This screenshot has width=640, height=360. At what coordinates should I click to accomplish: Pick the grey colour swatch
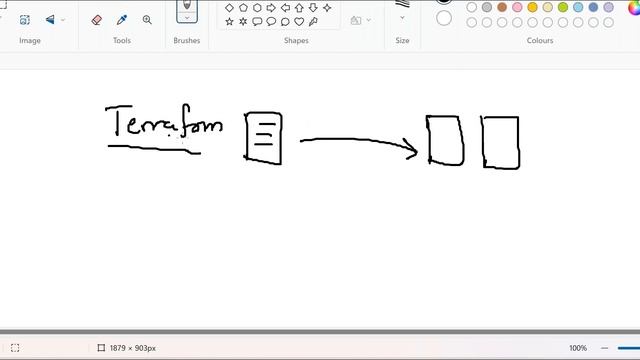[x=487, y=7]
